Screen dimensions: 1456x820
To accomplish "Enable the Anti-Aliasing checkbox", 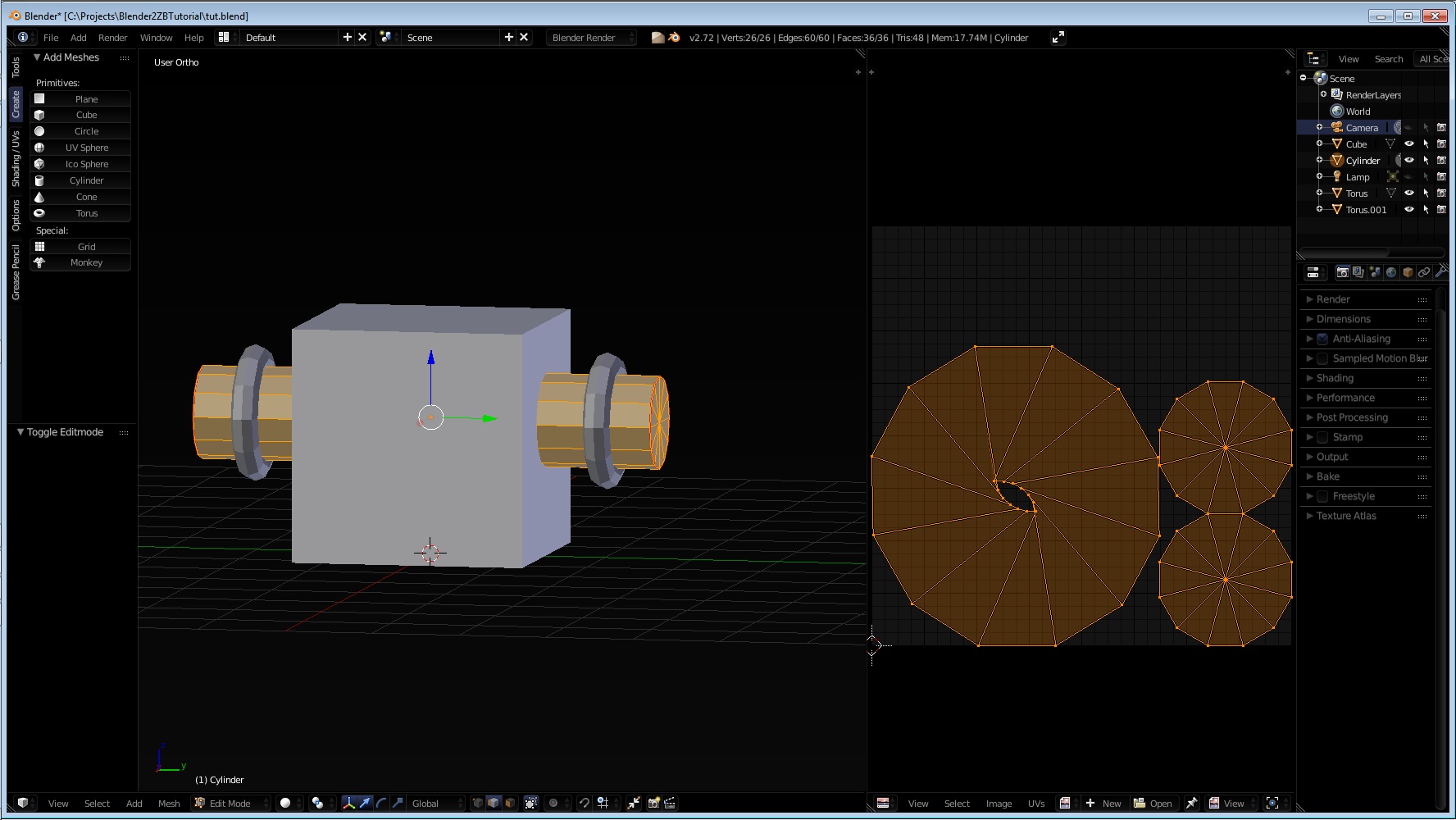I will [1322, 339].
